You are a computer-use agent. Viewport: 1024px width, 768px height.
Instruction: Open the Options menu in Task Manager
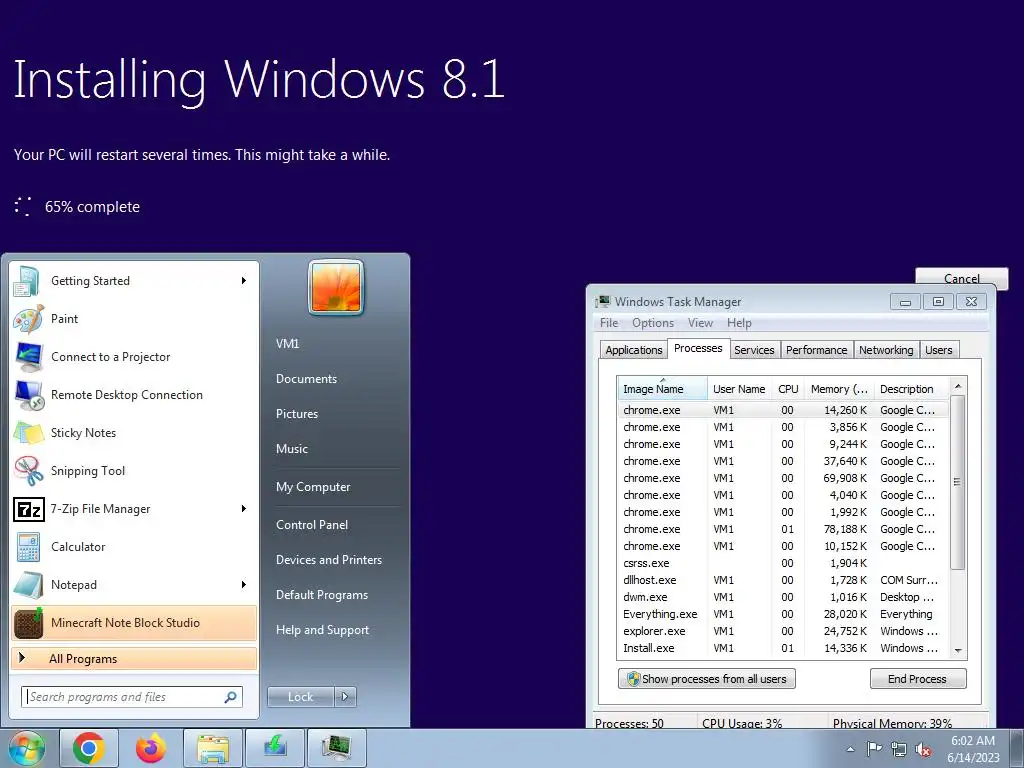652,323
